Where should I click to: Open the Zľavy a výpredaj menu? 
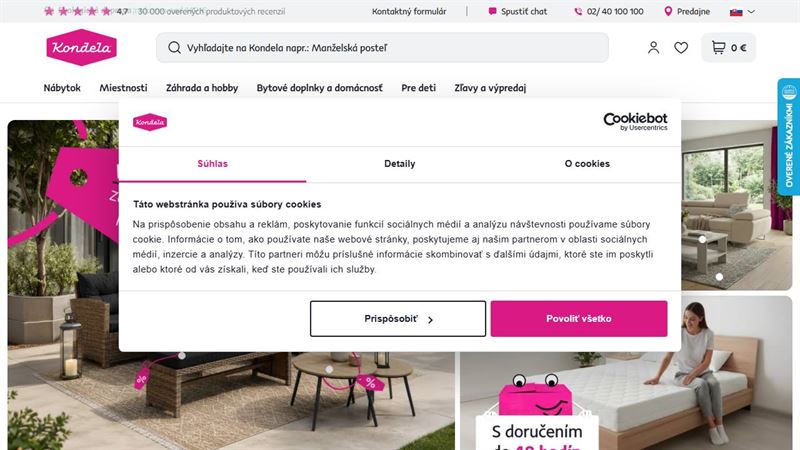coord(490,88)
